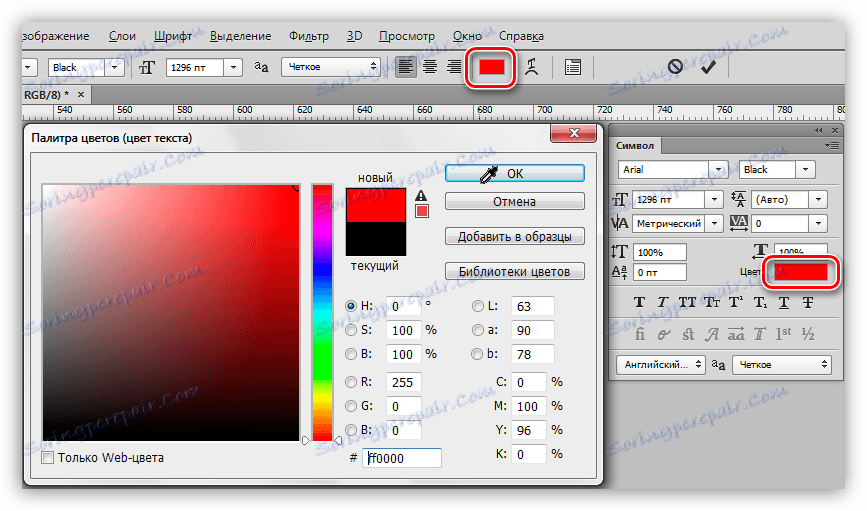Open the Выделение menu

(241, 36)
